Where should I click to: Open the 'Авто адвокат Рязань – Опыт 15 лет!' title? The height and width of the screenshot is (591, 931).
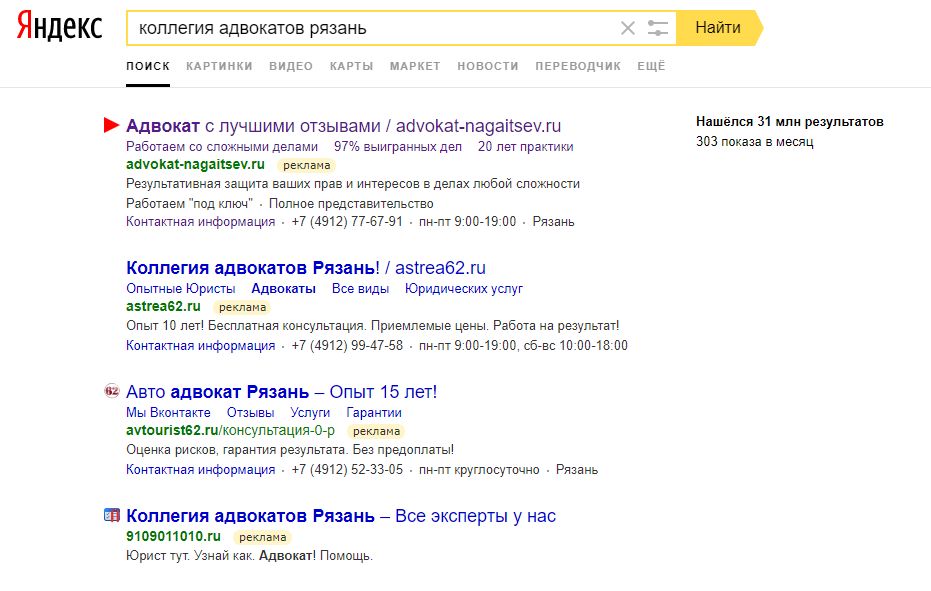(281, 392)
